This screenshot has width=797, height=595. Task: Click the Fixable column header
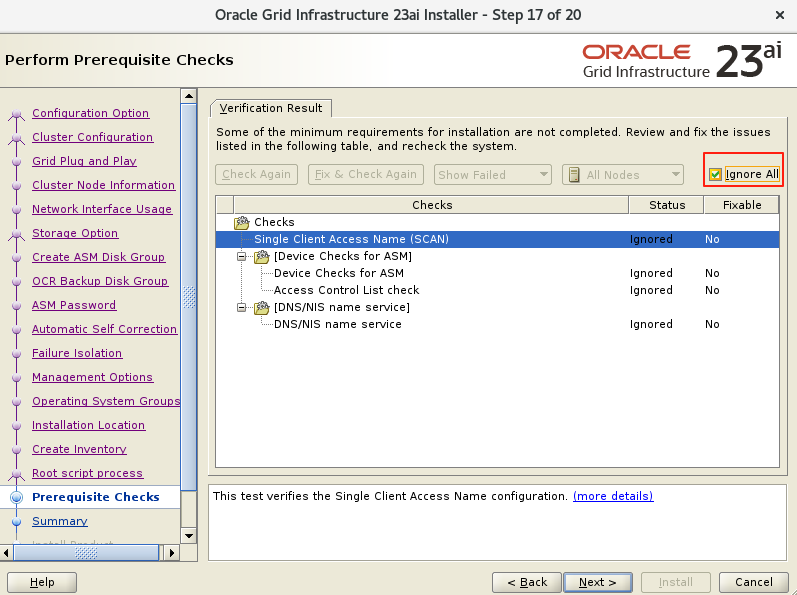[742, 205]
